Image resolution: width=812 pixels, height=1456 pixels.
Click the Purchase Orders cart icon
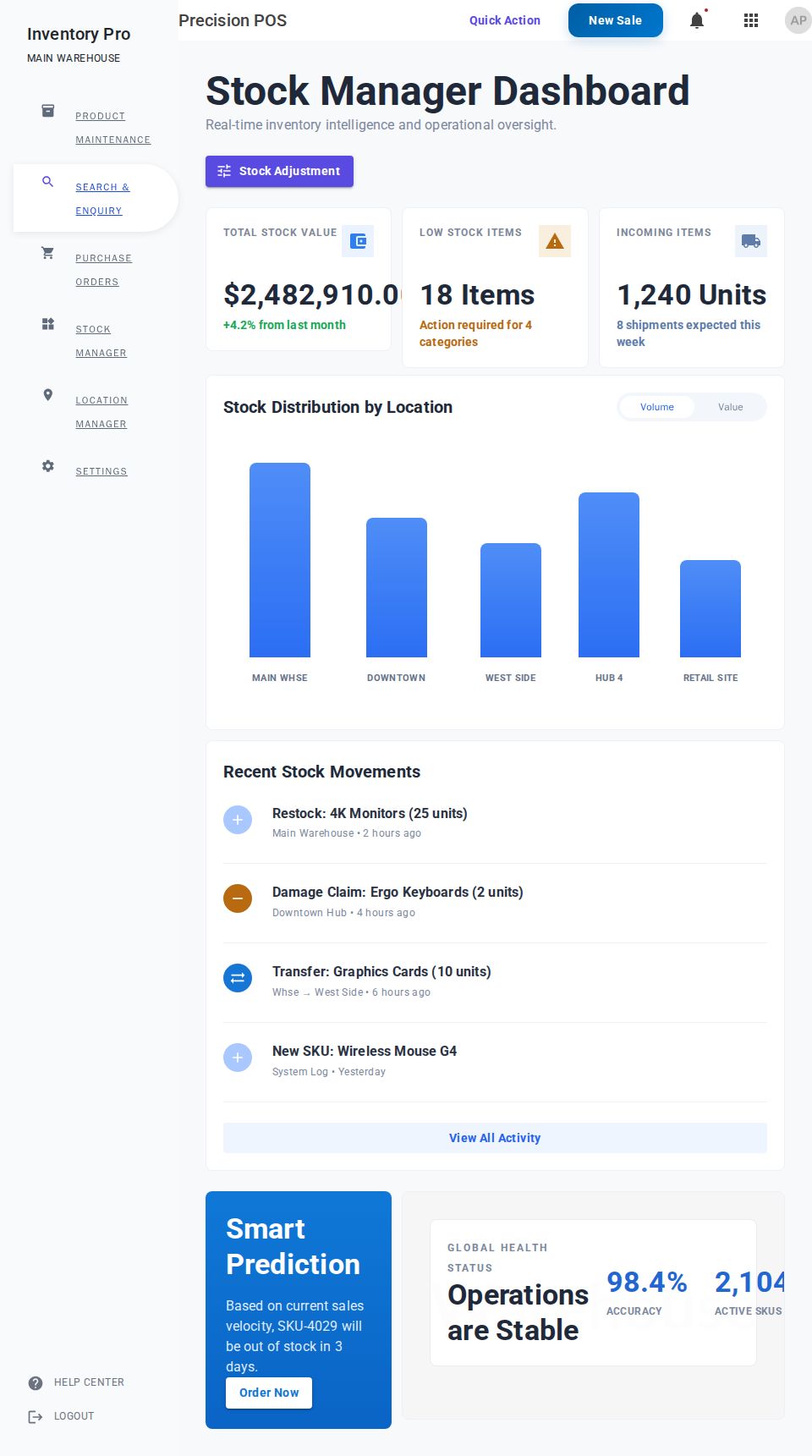48,253
